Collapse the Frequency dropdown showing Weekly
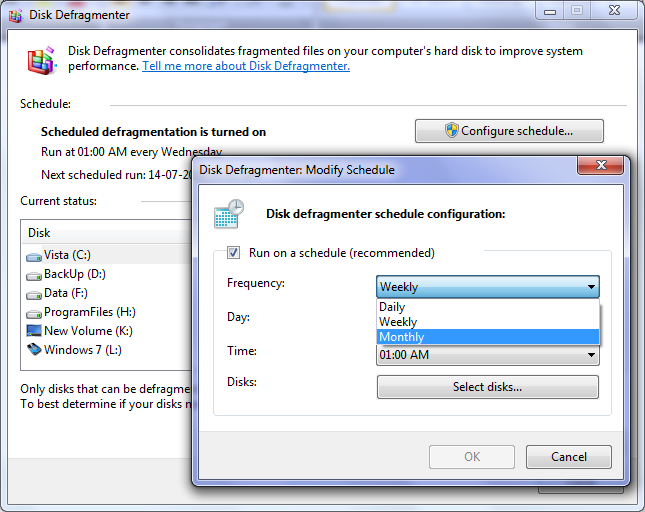 [590, 287]
